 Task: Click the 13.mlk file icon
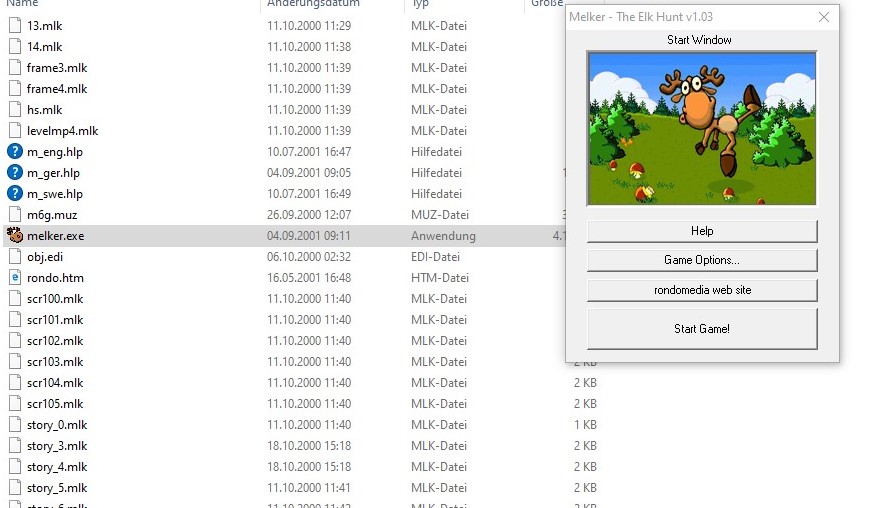click(x=15, y=26)
